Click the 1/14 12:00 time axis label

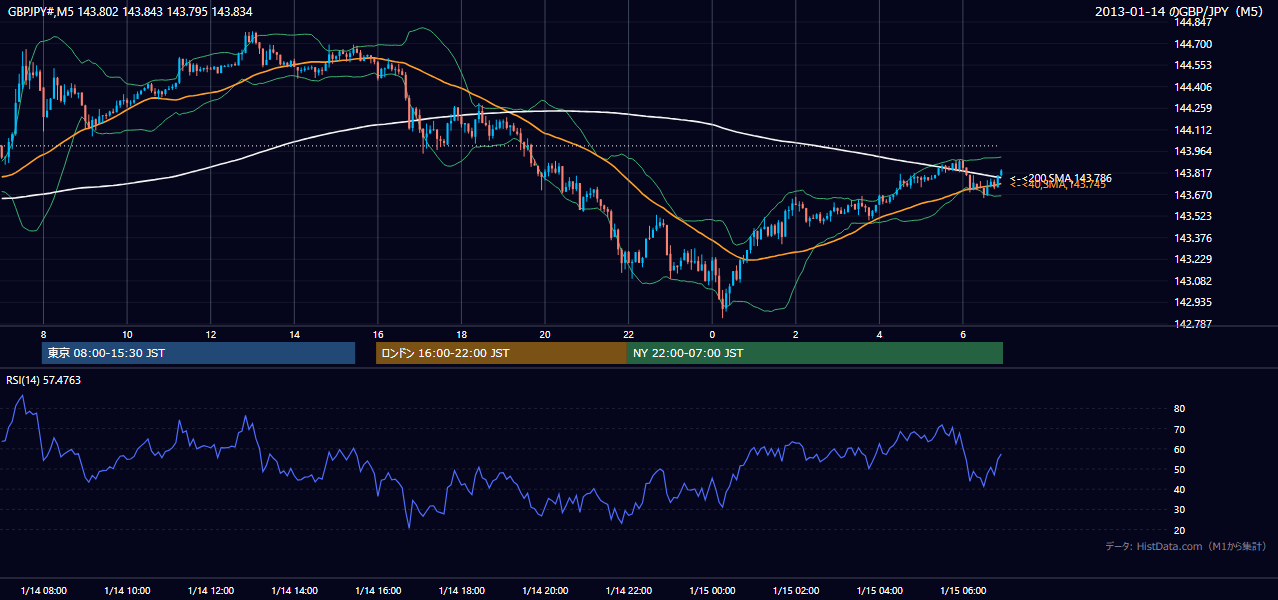[211, 591]
